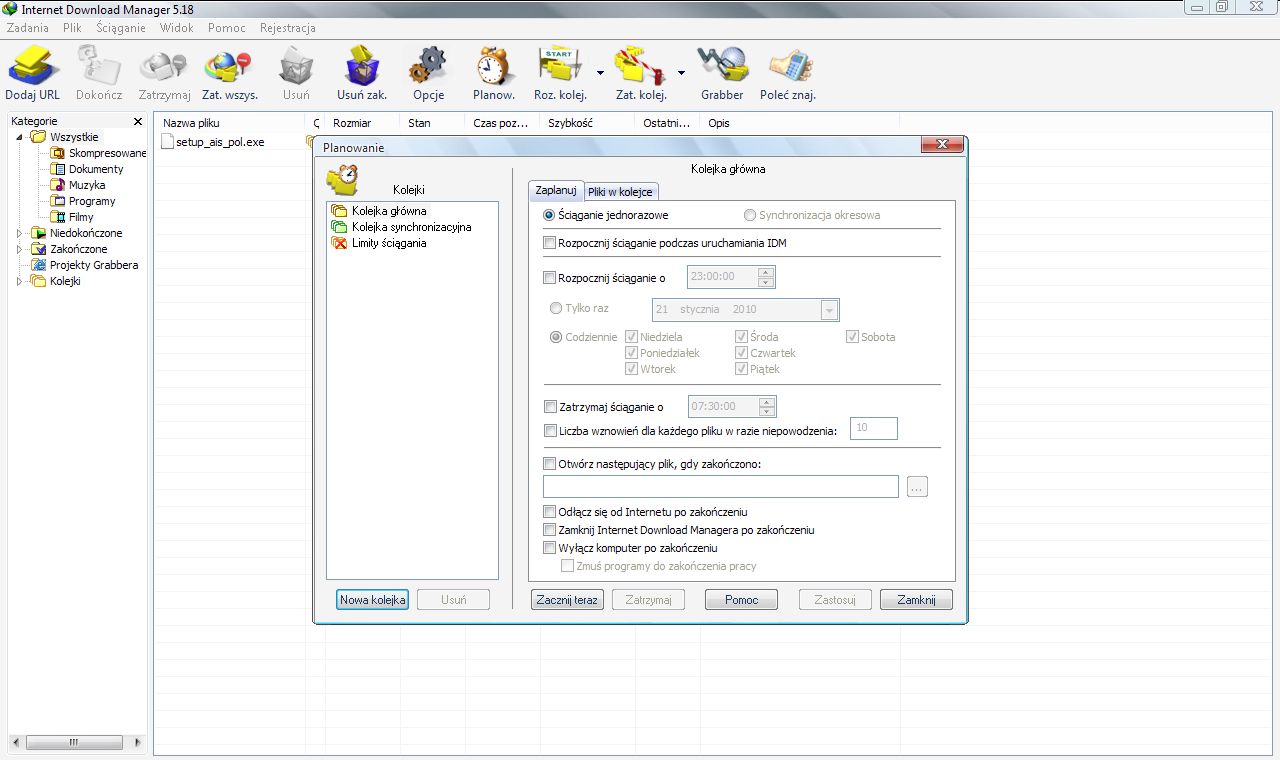Click Kategorie panel horizontal scrollbar

click(x=74, y=743)
